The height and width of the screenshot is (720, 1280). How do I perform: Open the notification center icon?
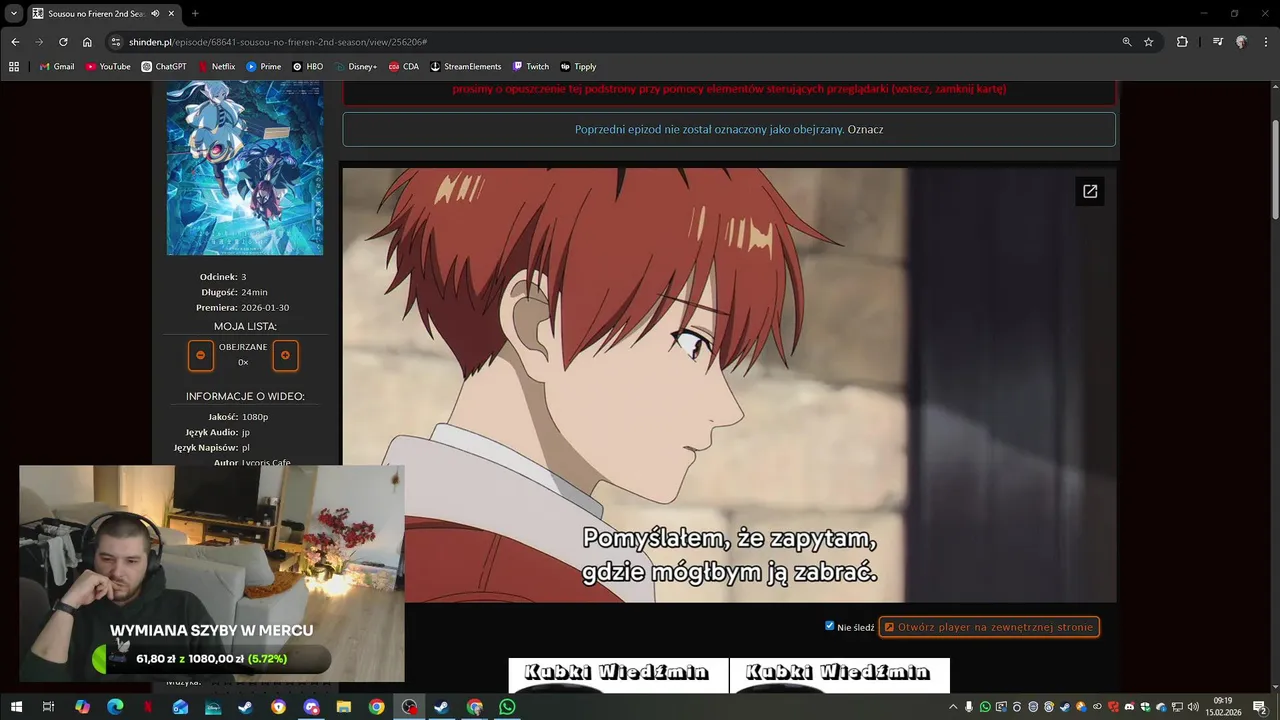click(x=1260, y=707)
